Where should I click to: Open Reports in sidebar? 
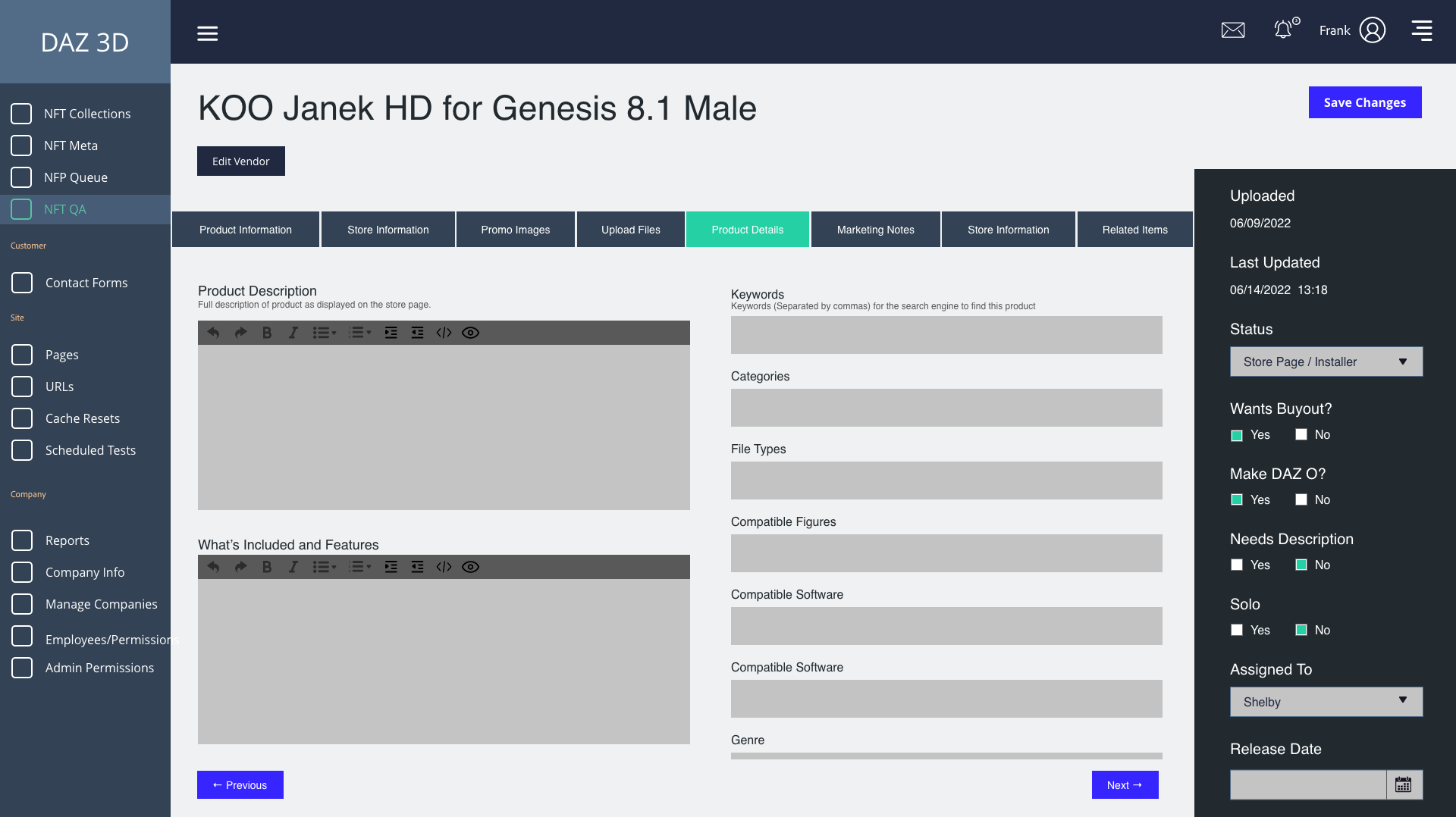pos(67,540)
